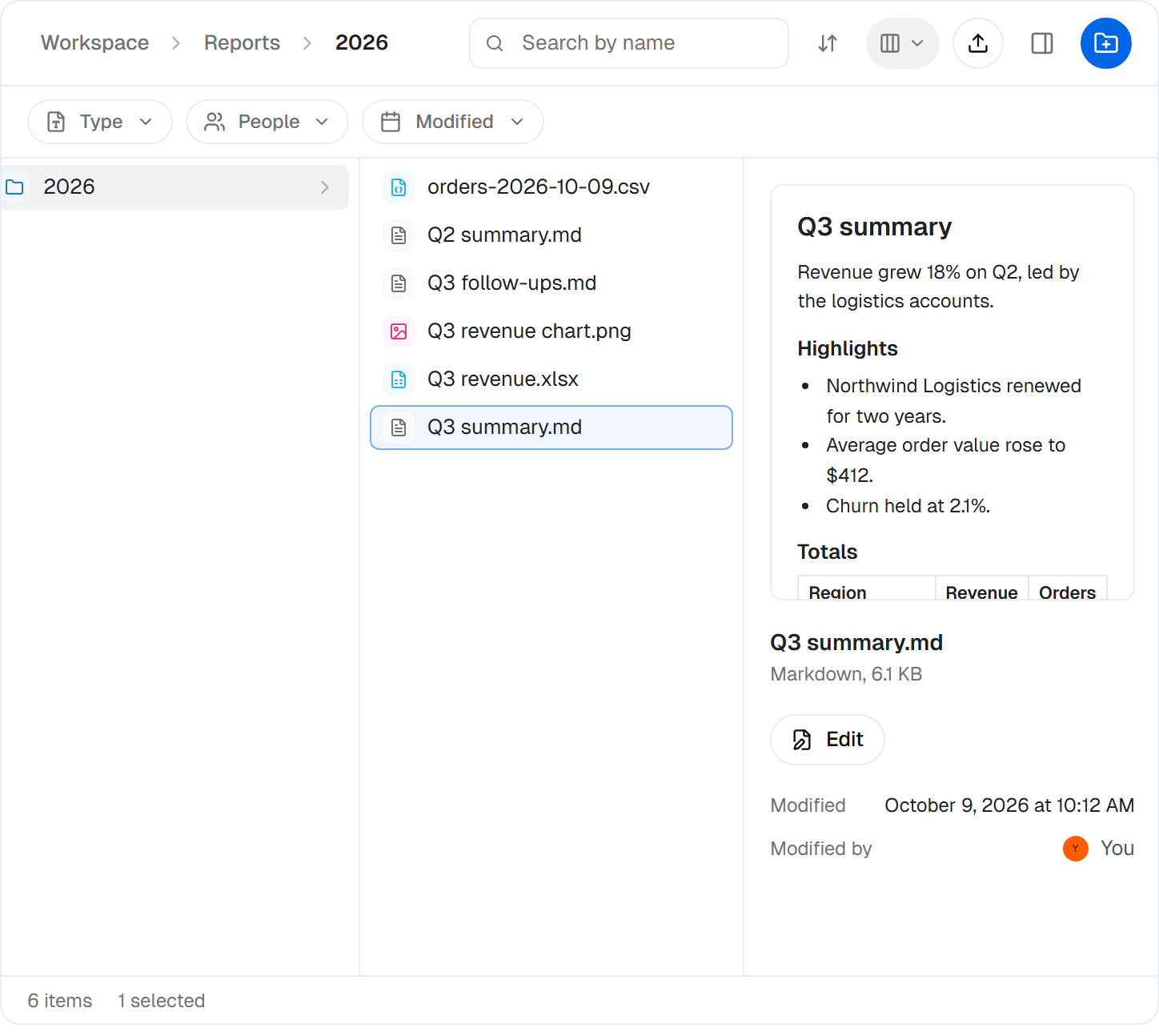The height and width of the screenshot is (1036, 1159).
Task: Select the 2026 folder in the first column
Action: (174, 187)
